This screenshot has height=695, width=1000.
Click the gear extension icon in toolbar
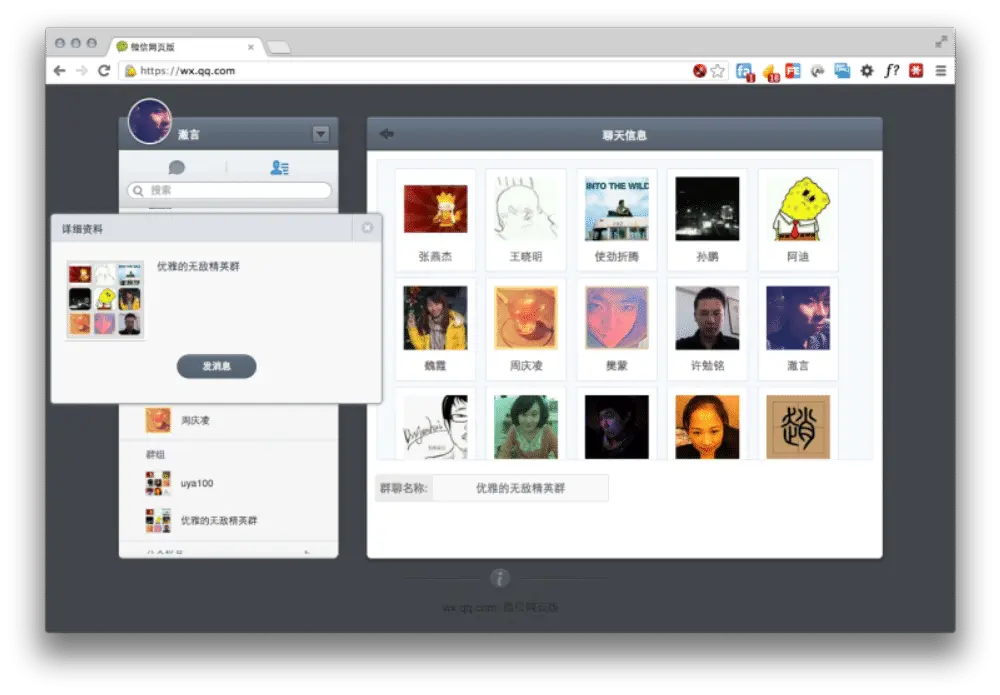tap(866, 71)
